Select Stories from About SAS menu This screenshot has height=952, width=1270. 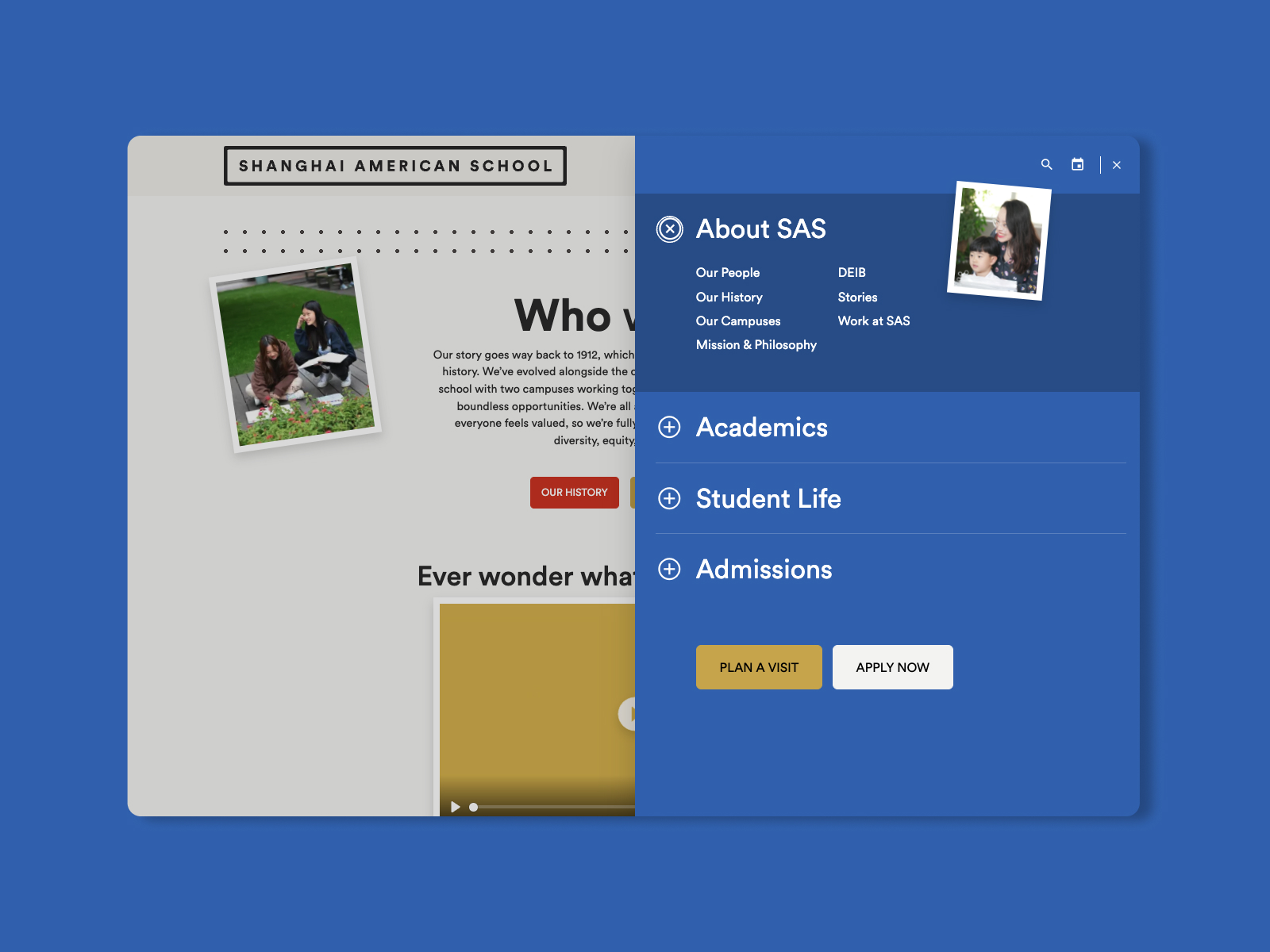point(857,297)
